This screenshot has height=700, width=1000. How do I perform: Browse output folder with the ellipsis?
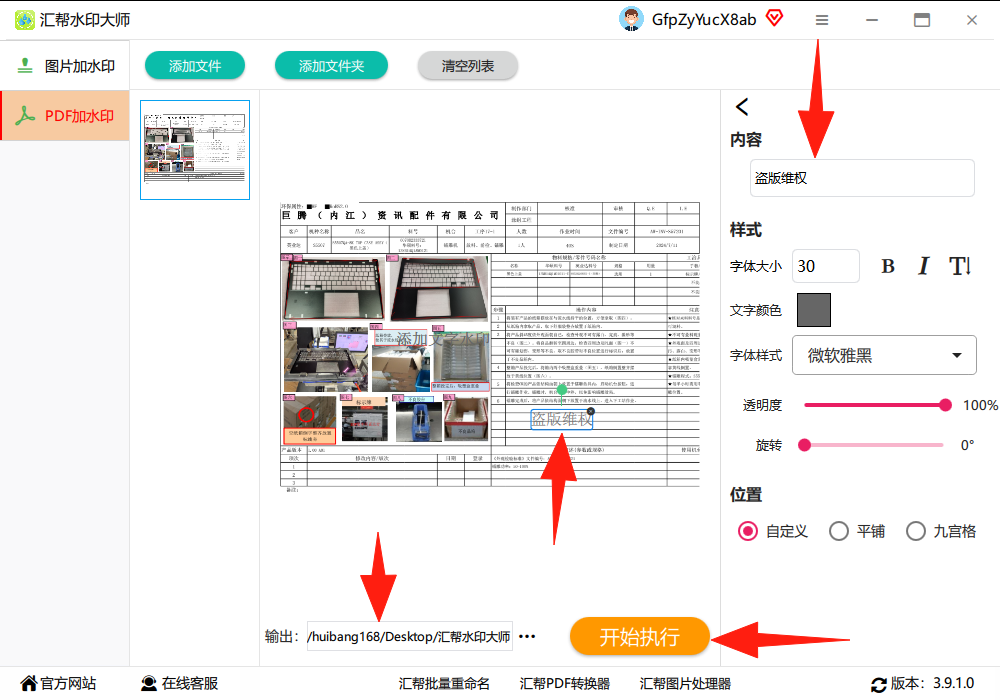click(527, 636)
